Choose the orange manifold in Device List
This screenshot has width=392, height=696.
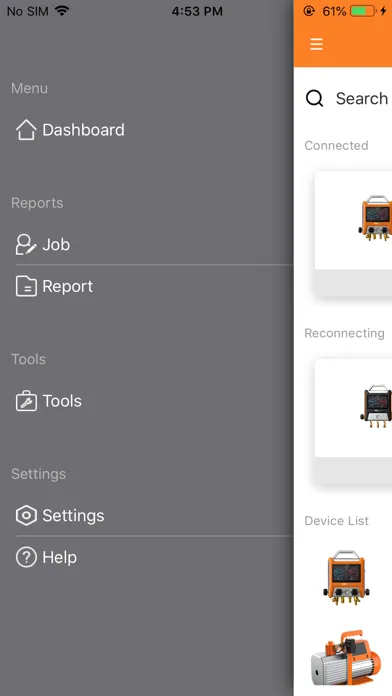point(346,578)
